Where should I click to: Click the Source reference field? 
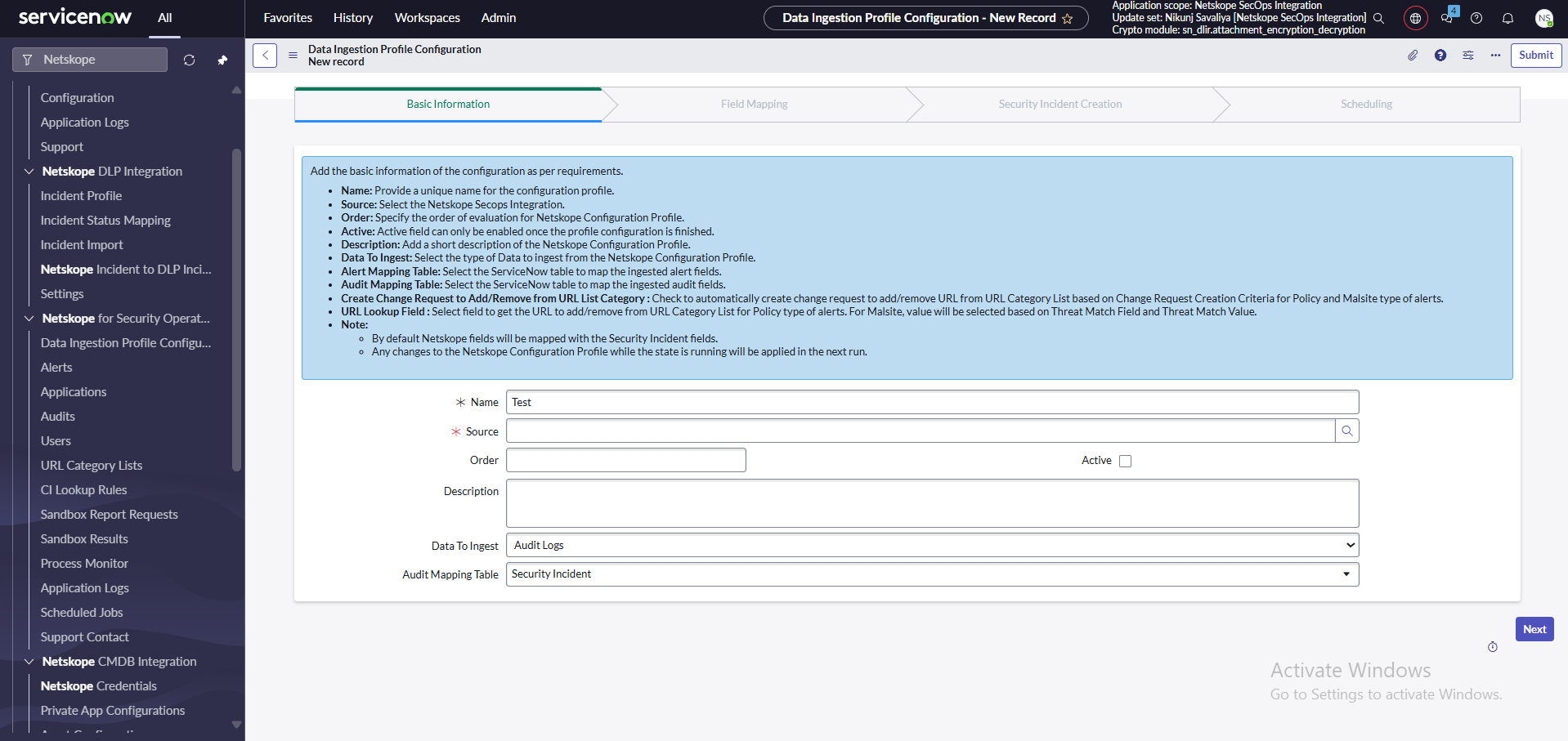pyautogui.click(x=921, y=431)
